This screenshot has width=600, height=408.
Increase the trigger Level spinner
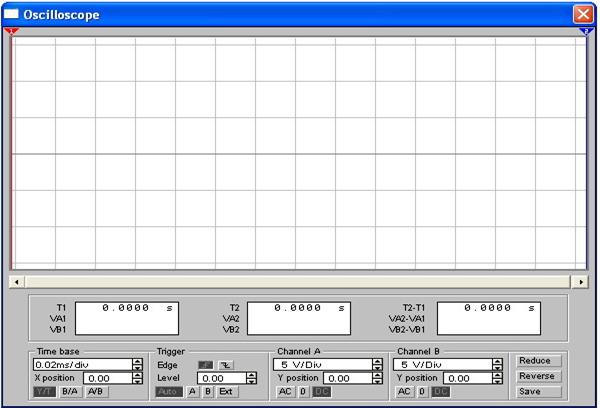pyautogui.click(x=251, y=375)
